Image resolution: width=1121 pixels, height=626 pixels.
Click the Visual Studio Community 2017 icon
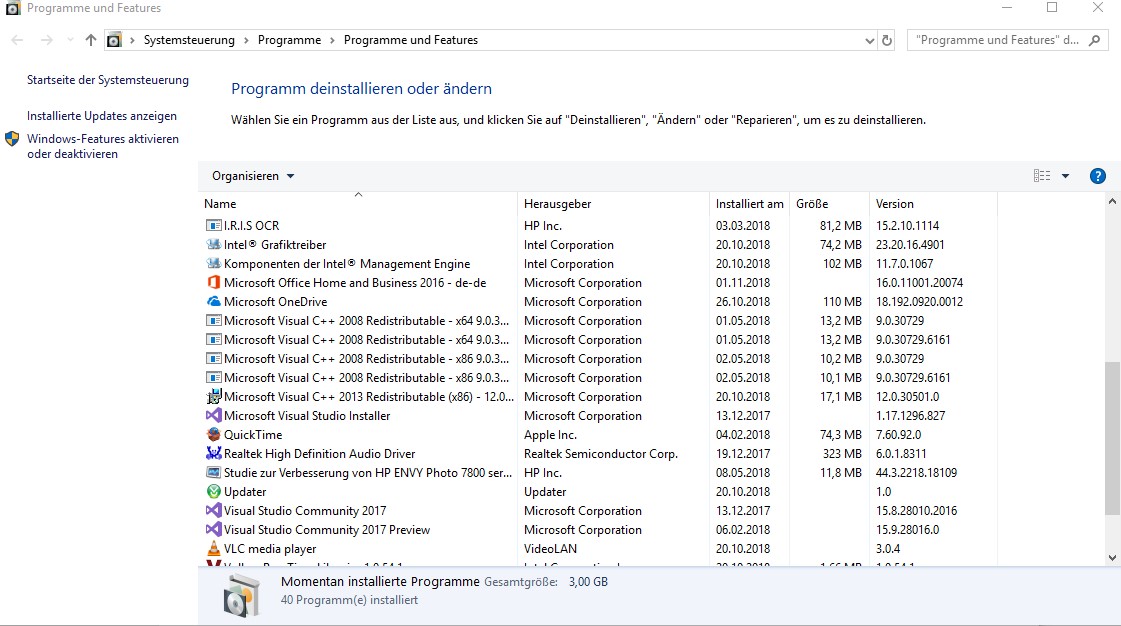(213, 511)
